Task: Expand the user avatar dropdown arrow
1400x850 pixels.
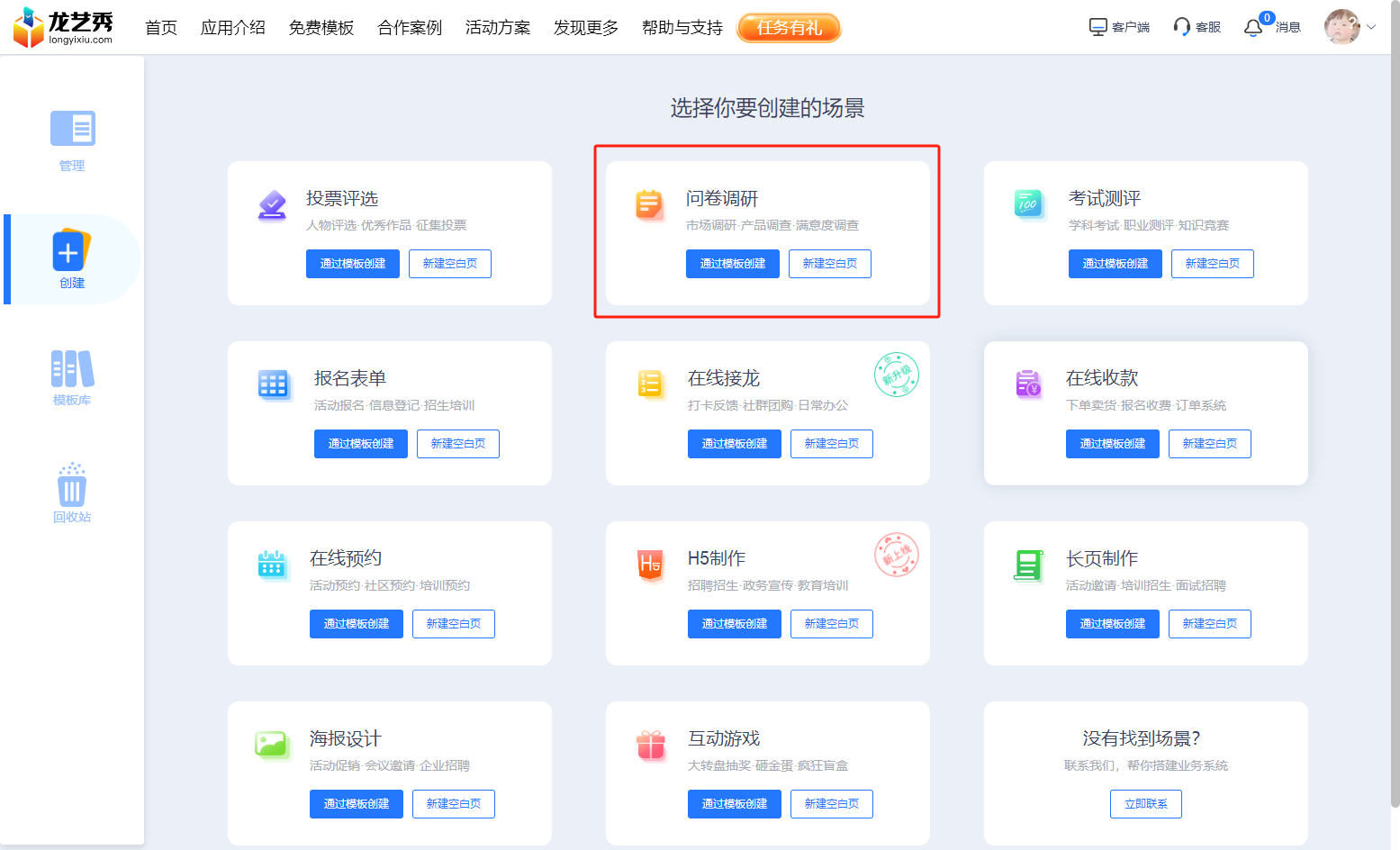Action: 1371,27
